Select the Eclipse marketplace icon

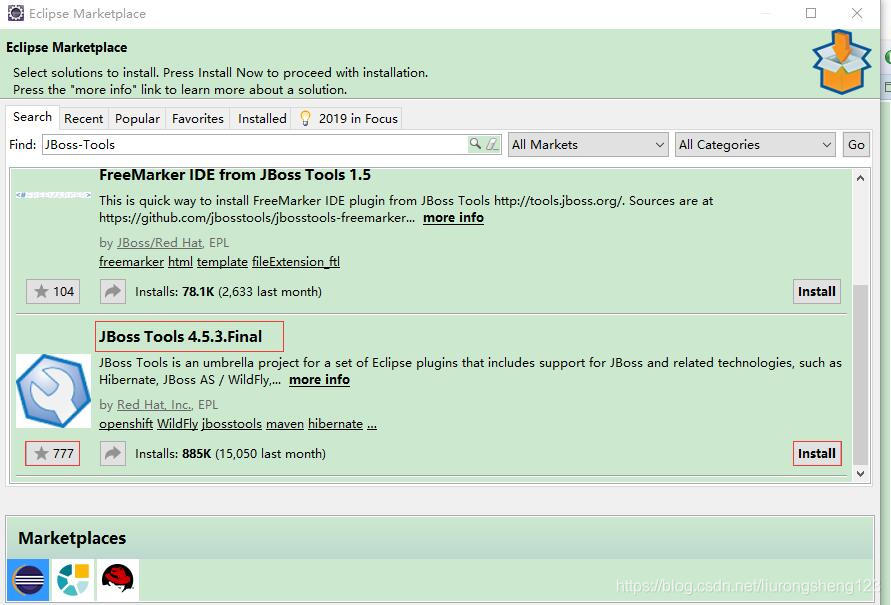[28, 579]
